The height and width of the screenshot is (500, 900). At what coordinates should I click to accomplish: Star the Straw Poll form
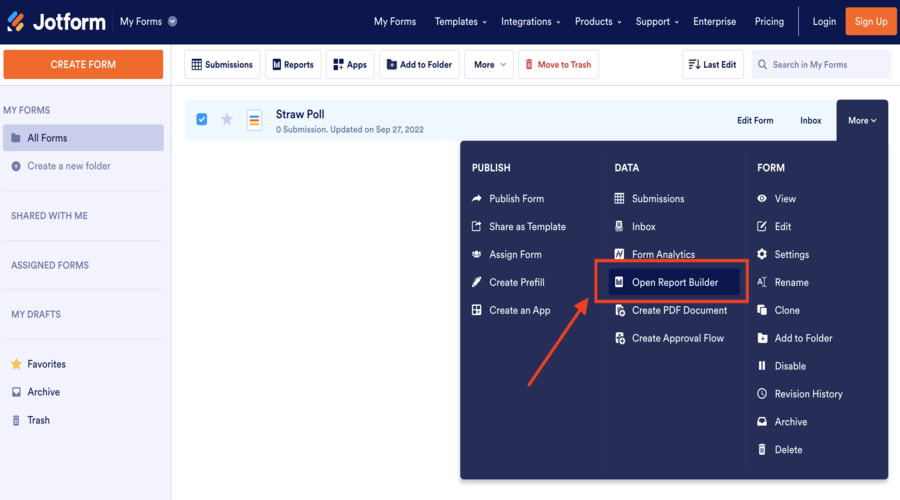click(x=227, y=120)
